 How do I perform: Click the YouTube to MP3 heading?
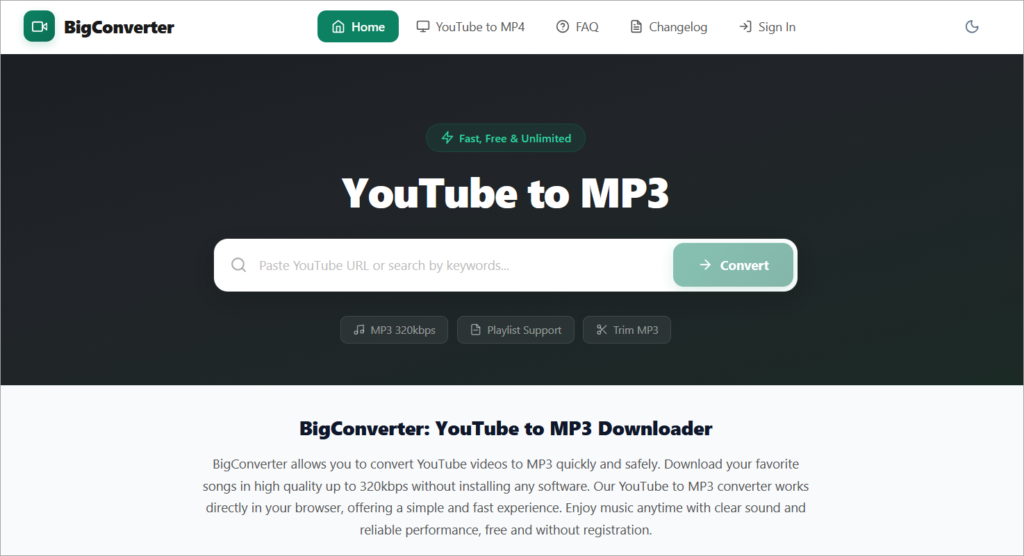[x=505, y=193]
